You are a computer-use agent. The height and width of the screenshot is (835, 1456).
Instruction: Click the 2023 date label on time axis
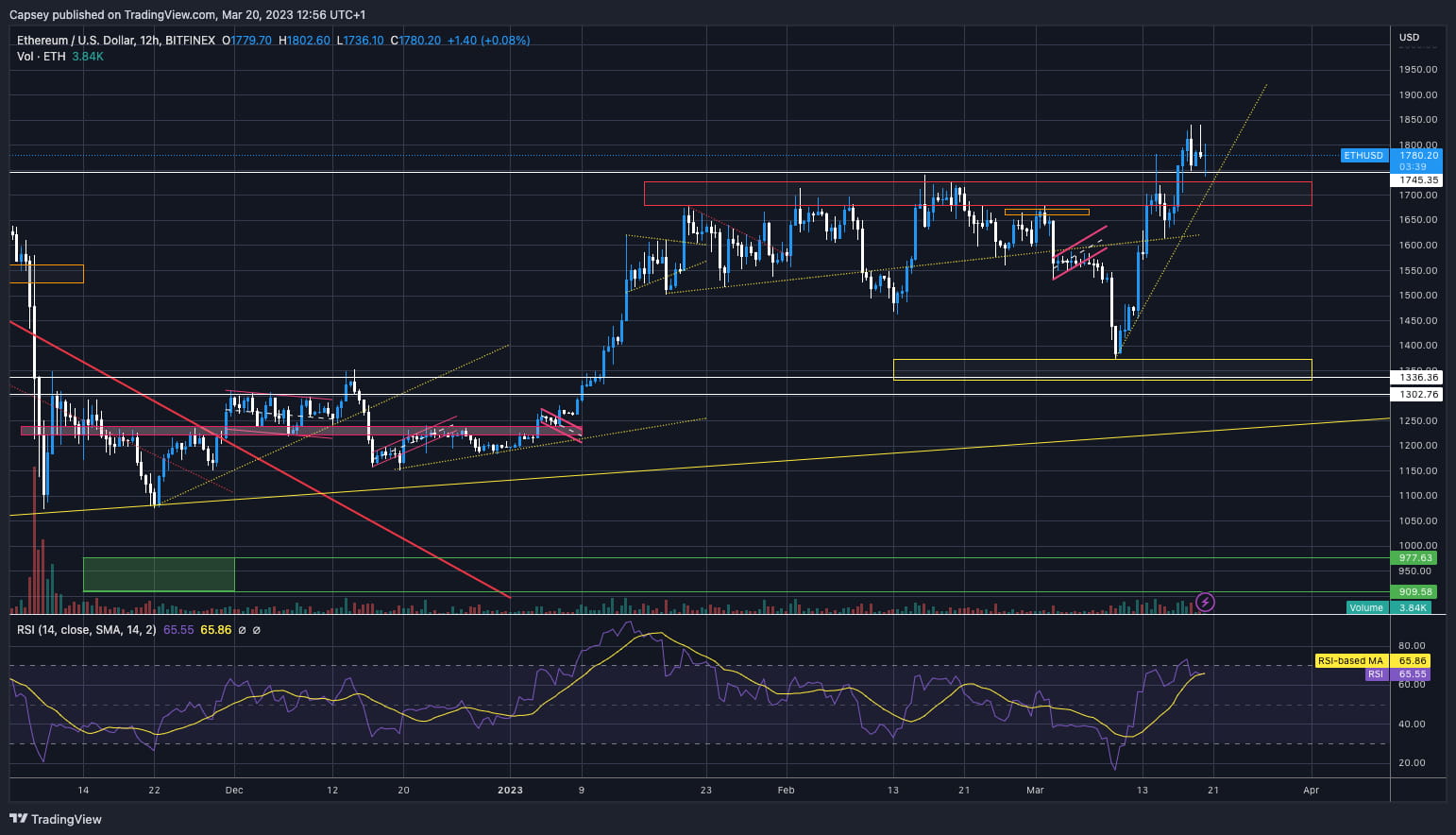pos(510,790)
